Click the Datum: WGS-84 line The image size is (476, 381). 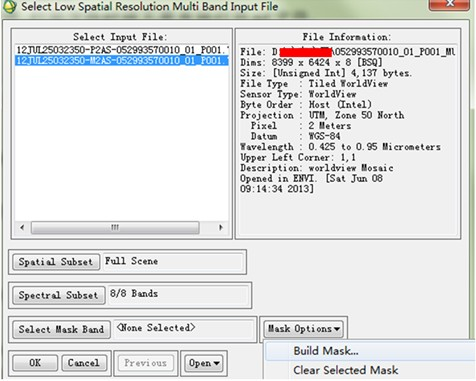[295, 136]
